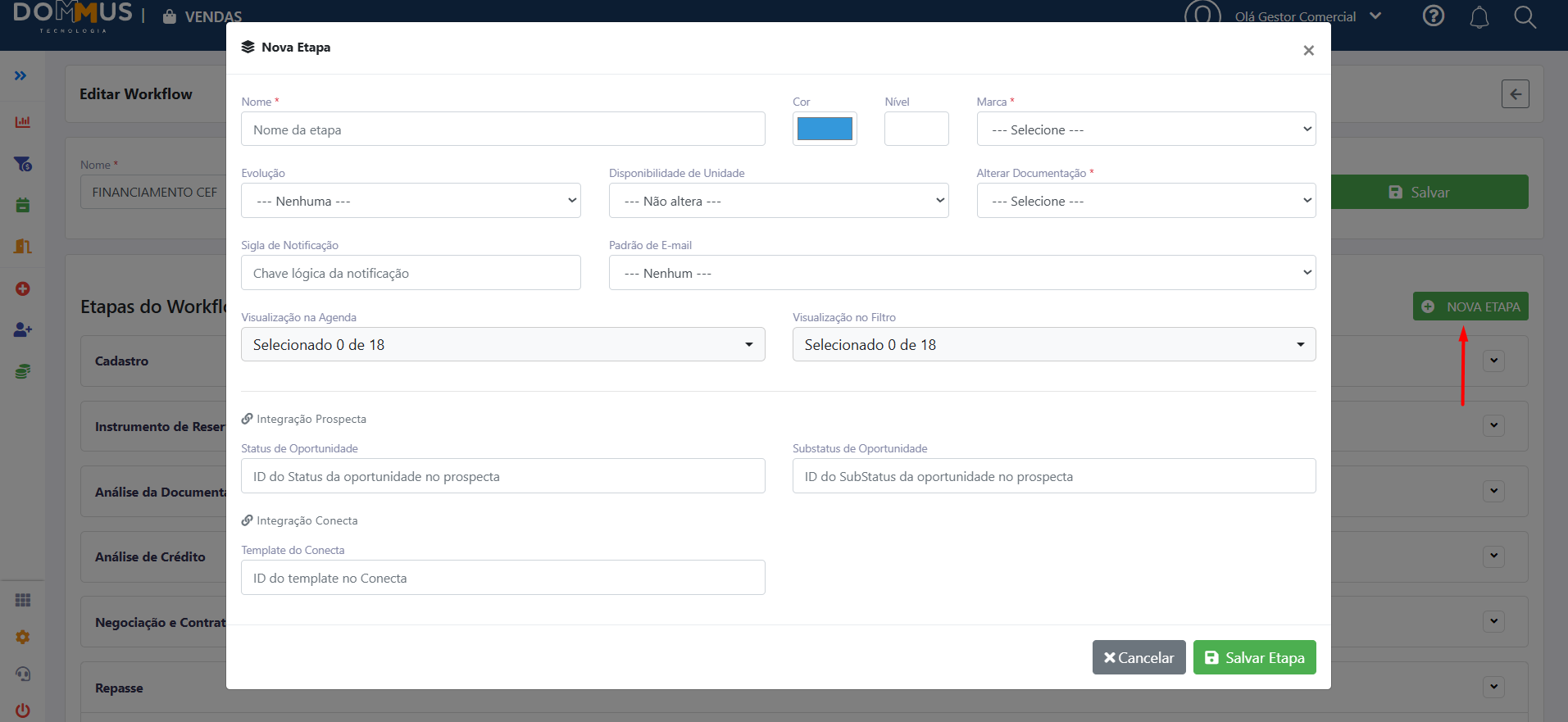1568x722 pixels.
Task: Open the calendar icon in sidebar
Action: point(23,205)
